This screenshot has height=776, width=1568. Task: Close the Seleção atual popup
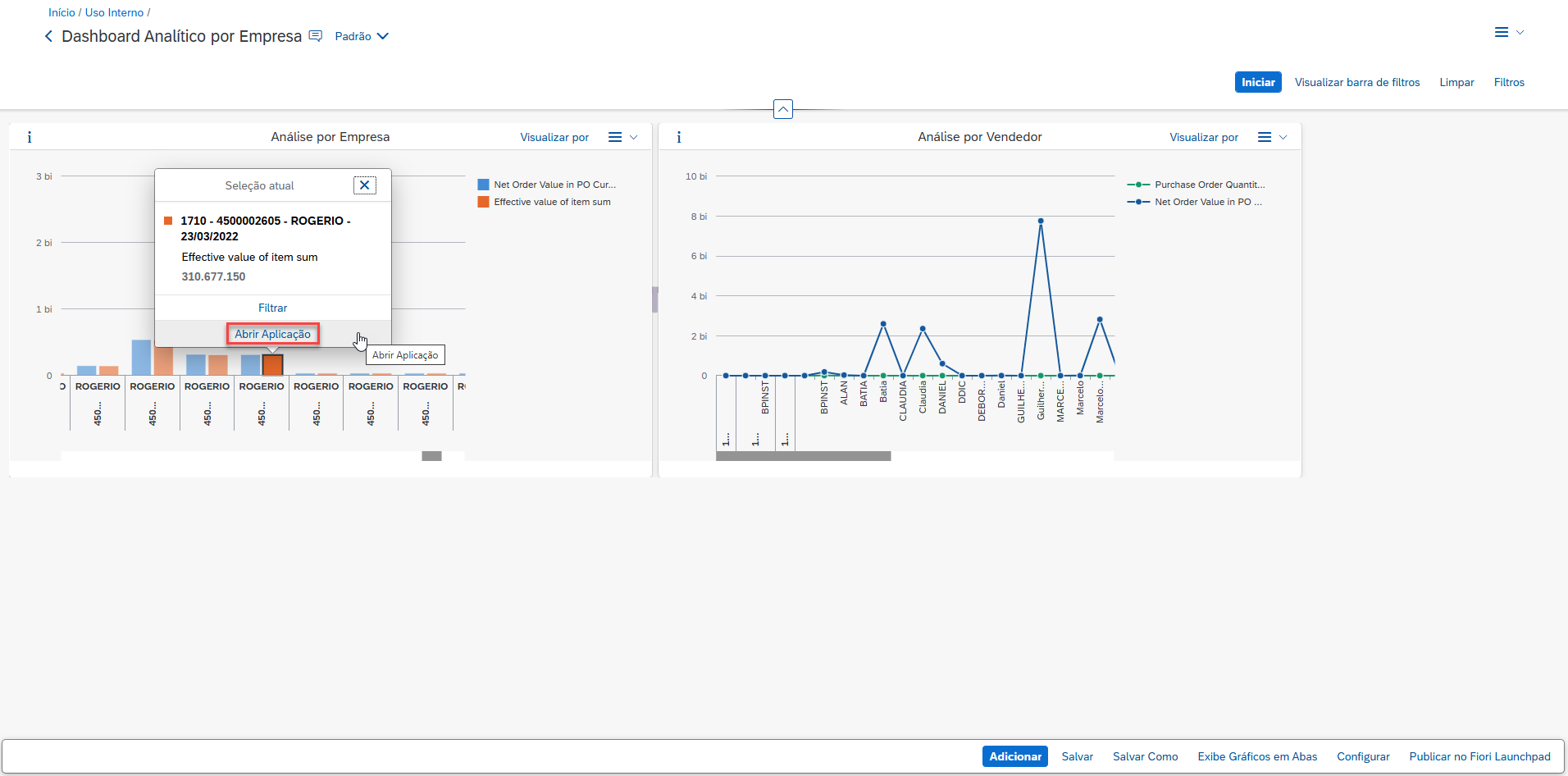pos(365,185)
